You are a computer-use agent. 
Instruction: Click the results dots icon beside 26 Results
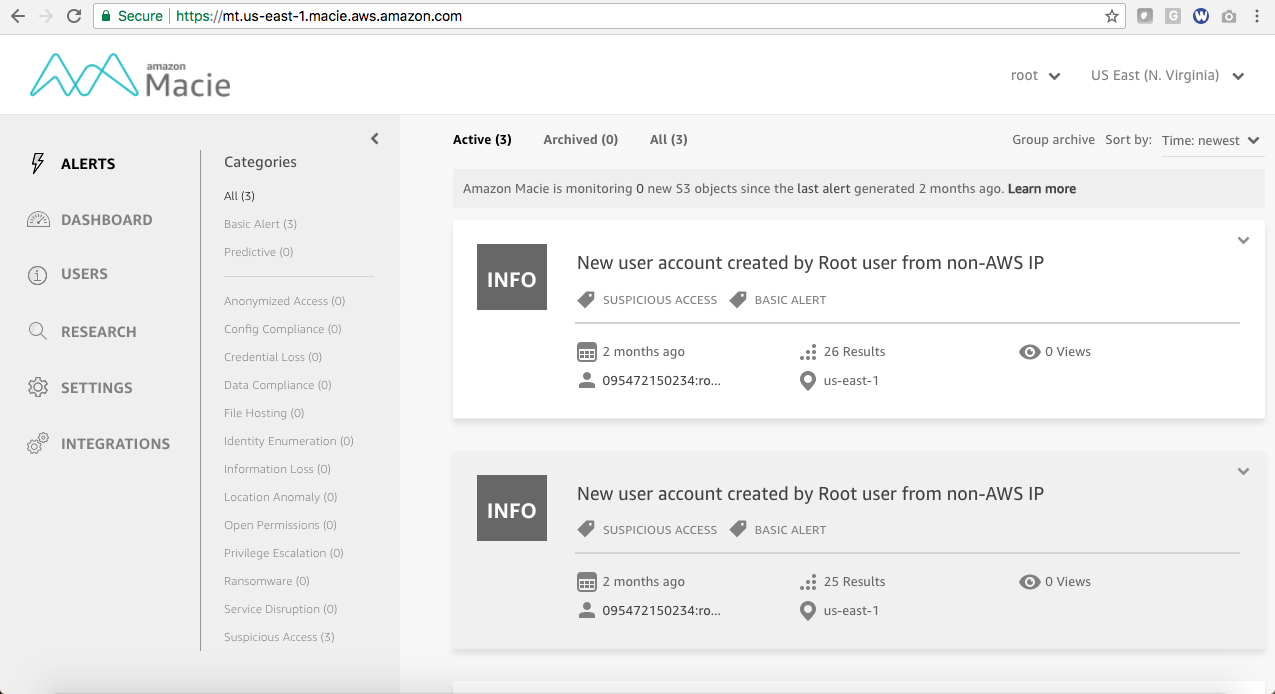808,352
